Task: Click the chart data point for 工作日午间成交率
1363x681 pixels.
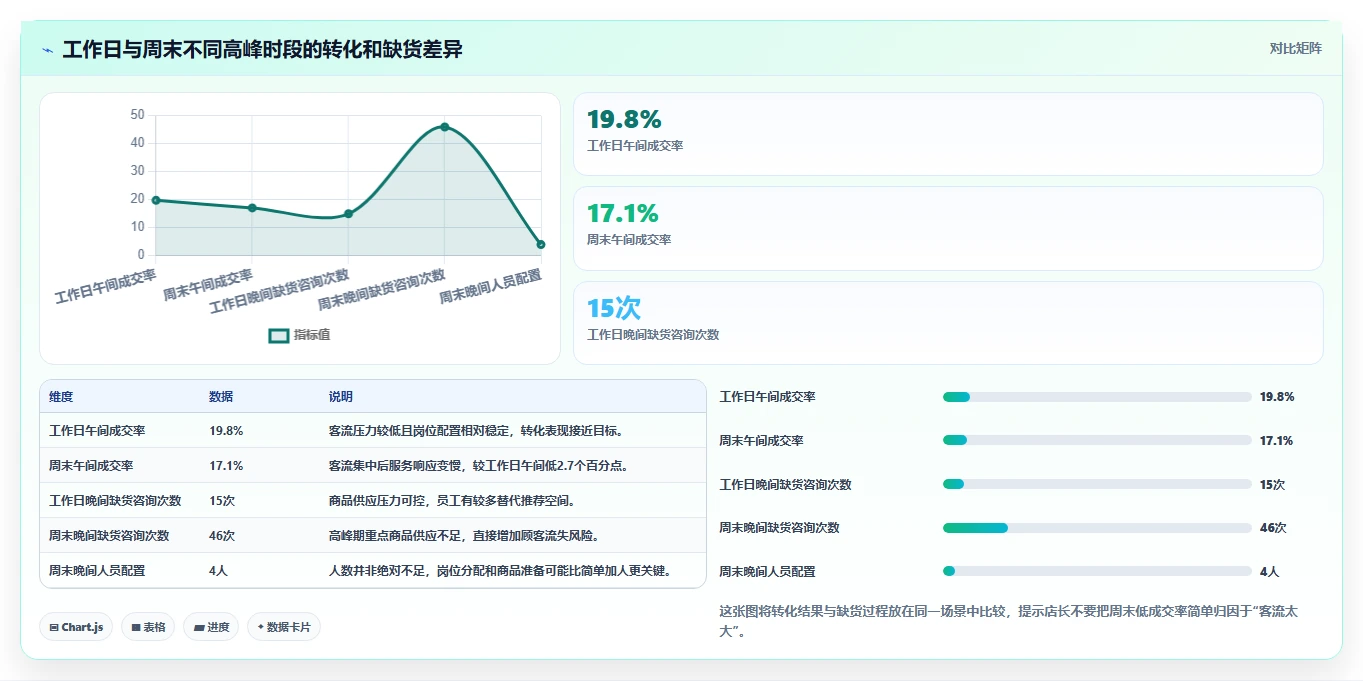Action: coord(156,200)
